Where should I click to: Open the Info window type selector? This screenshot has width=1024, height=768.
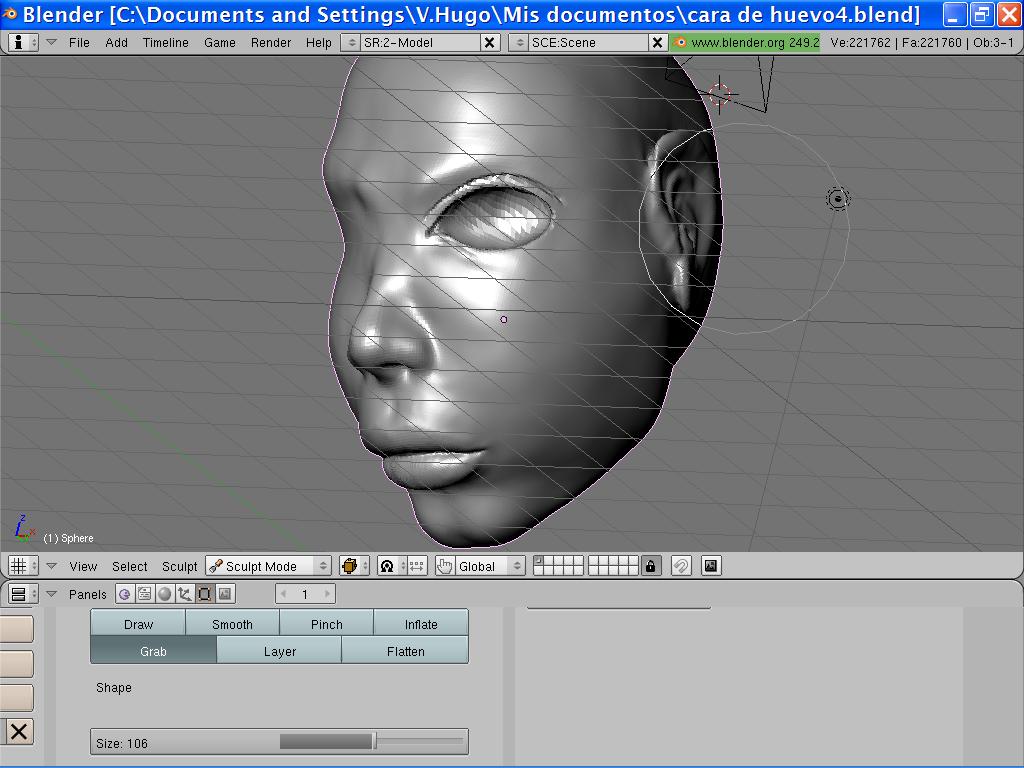pos(23,42)
